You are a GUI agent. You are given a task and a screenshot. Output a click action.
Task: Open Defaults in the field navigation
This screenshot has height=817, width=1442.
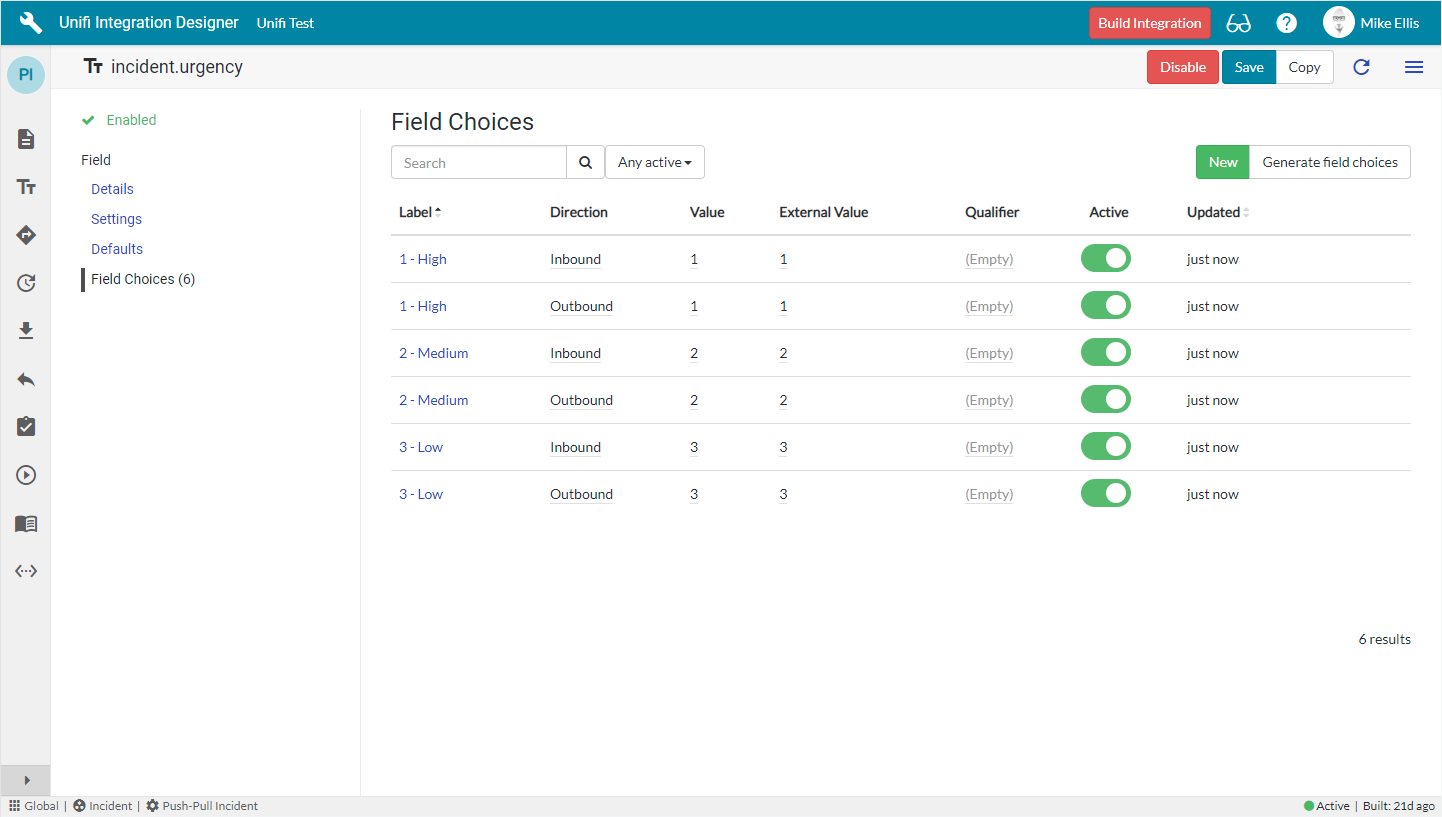tap(117, 249)
